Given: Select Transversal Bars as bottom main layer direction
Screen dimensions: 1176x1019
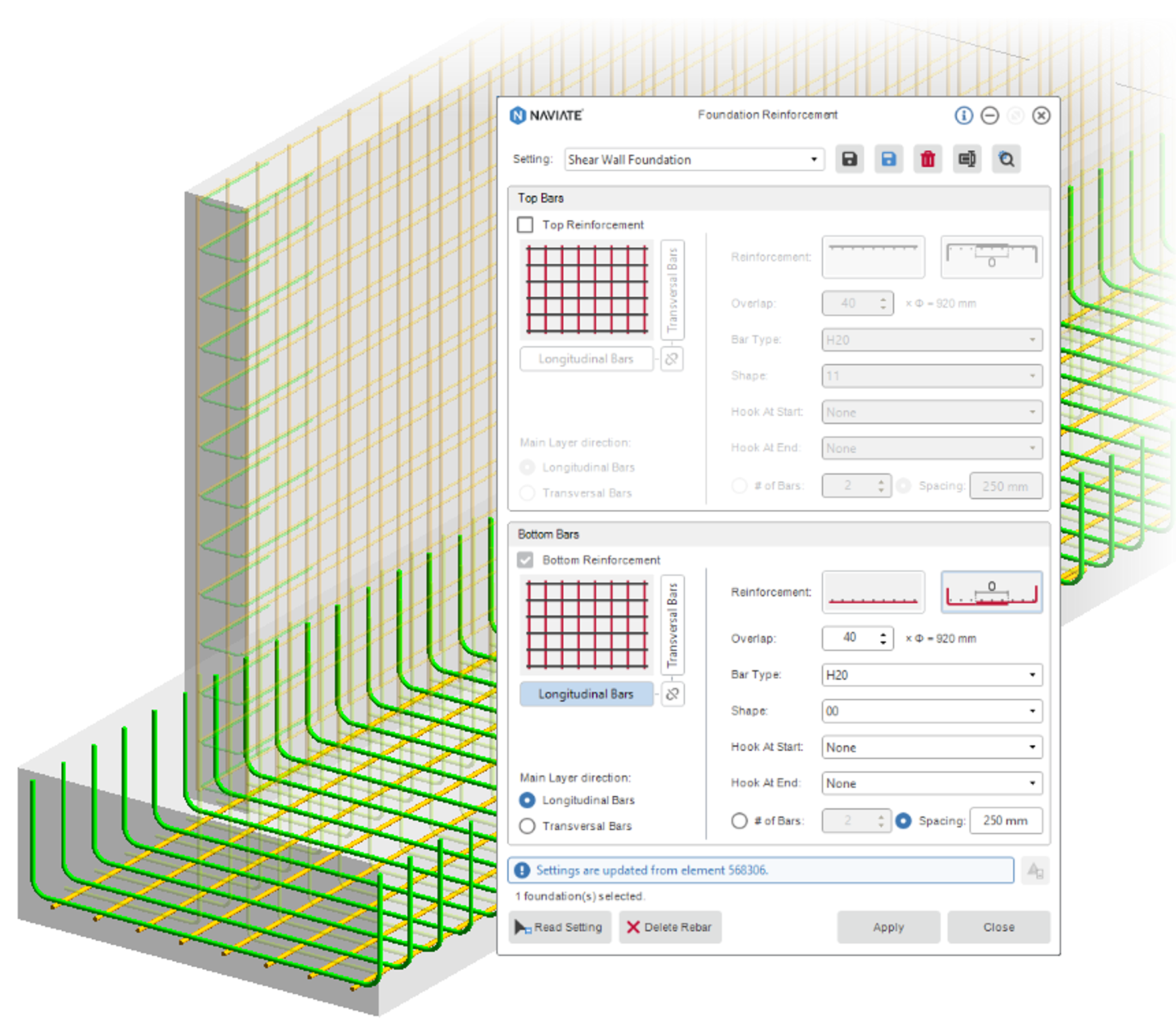Looking at the screenshot, I should pyautogui.click(x=527, y=826).
